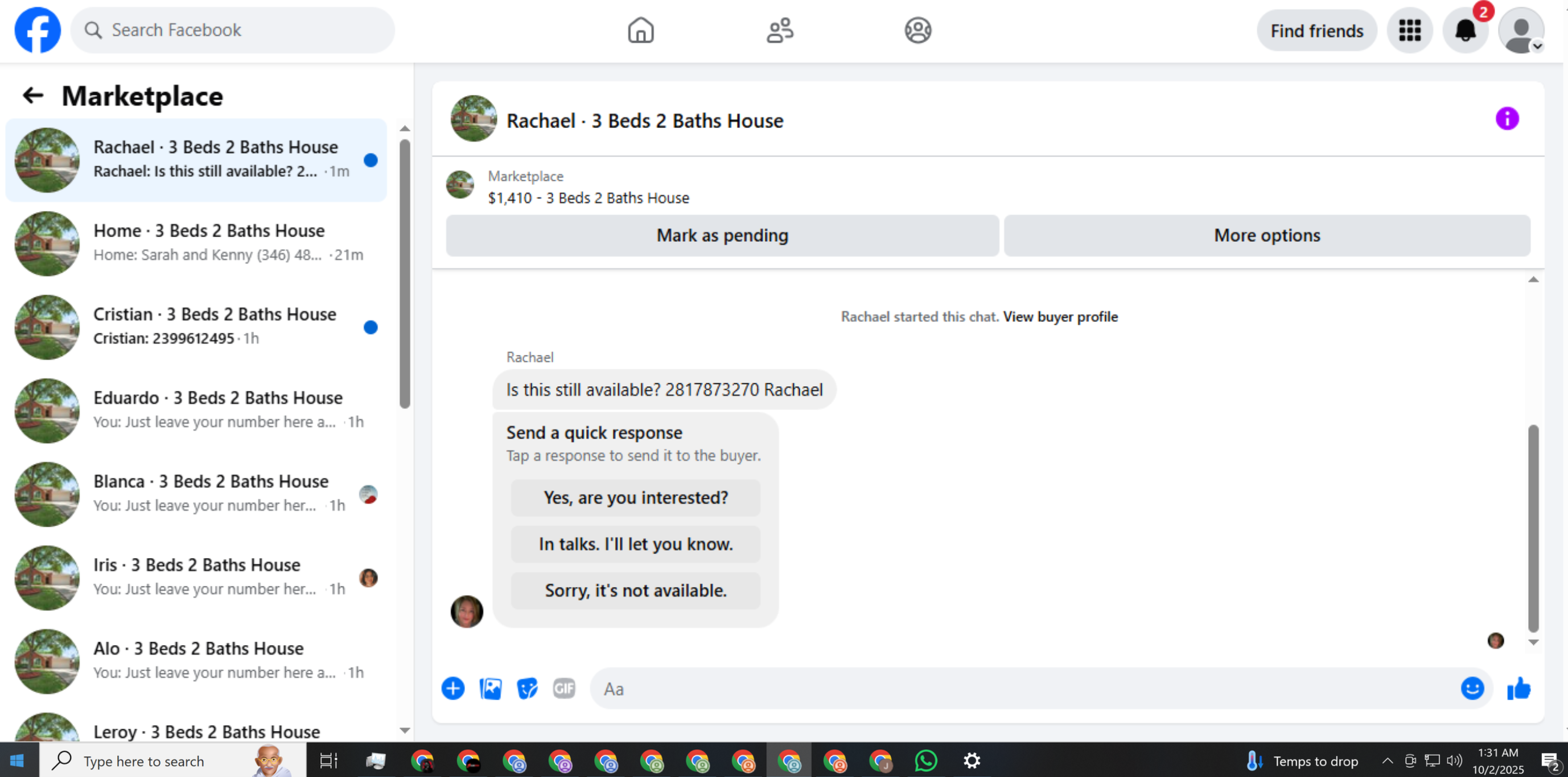Send a thumbs-up like

[x=1518, y=689]
